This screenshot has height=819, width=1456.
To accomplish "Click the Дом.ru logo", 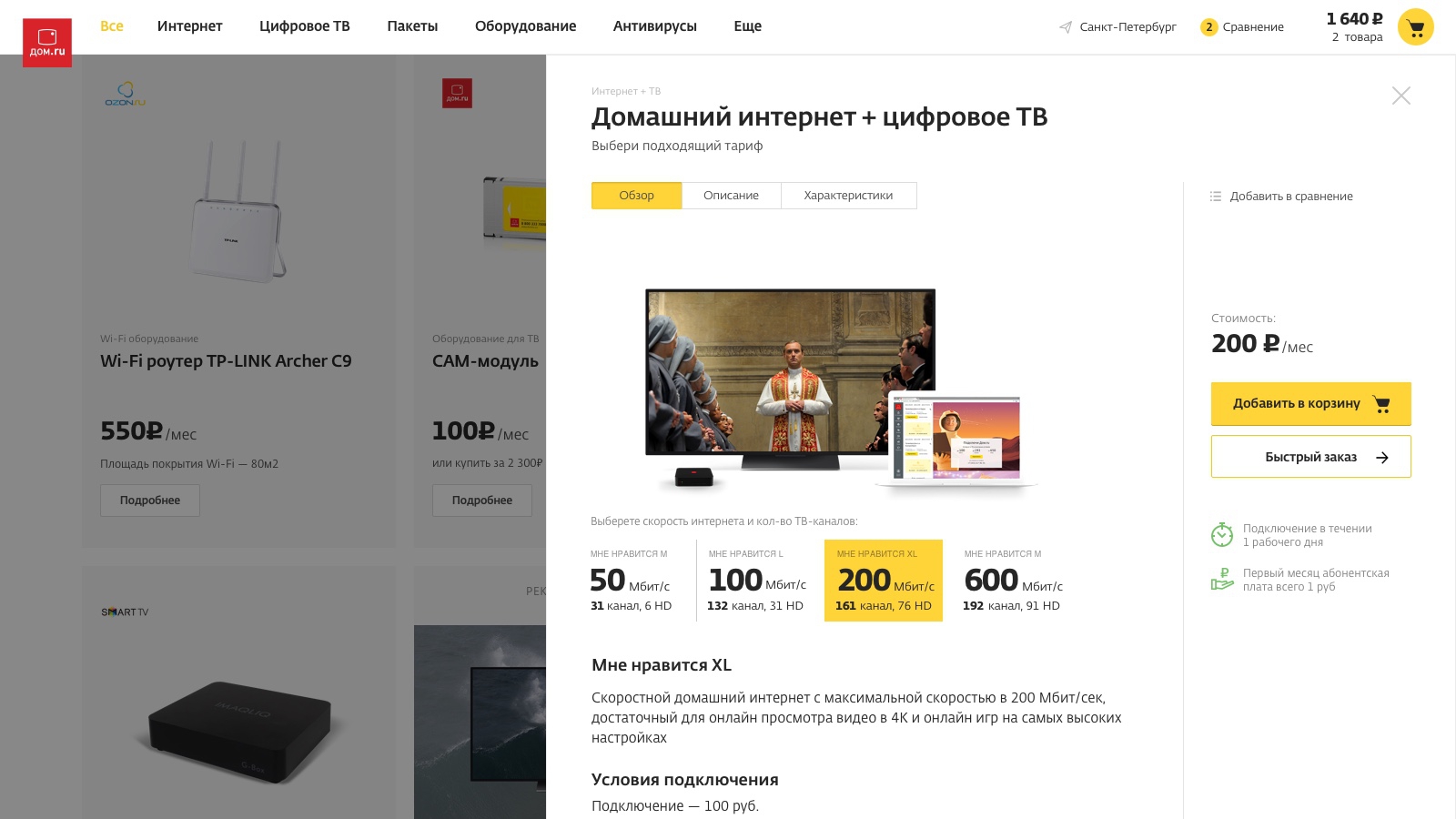I will coord(47,43).
